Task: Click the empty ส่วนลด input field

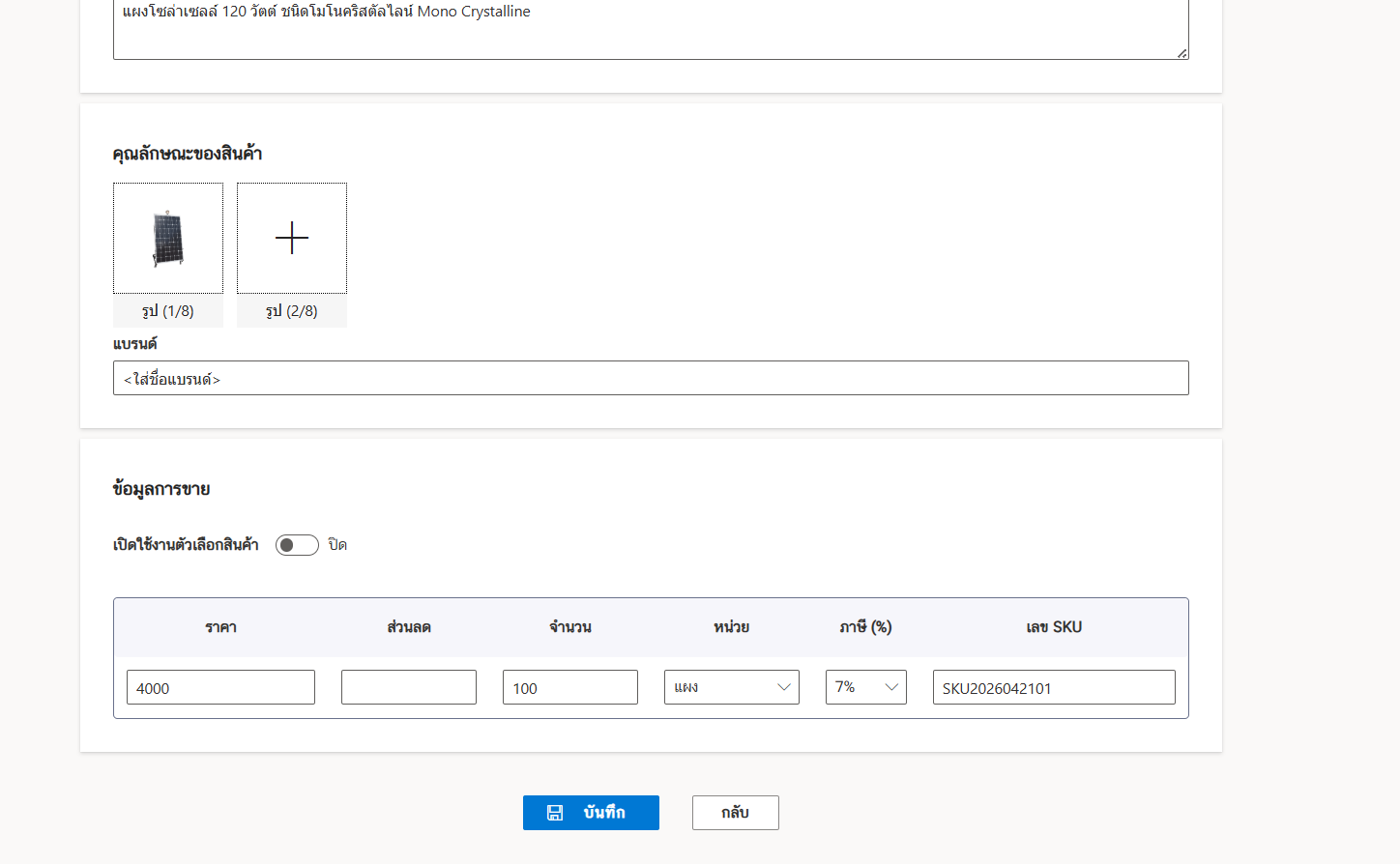Action: pos(408,687)
